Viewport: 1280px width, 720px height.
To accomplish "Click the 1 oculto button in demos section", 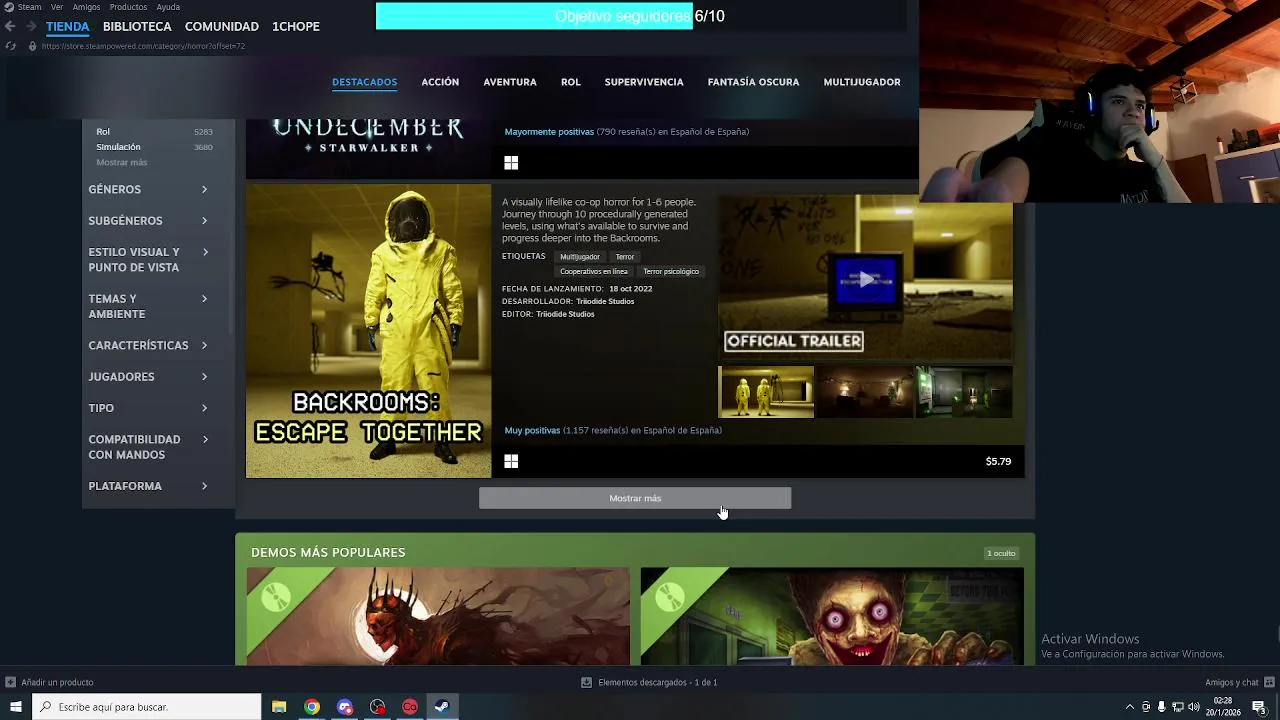I will (1001, 553).
